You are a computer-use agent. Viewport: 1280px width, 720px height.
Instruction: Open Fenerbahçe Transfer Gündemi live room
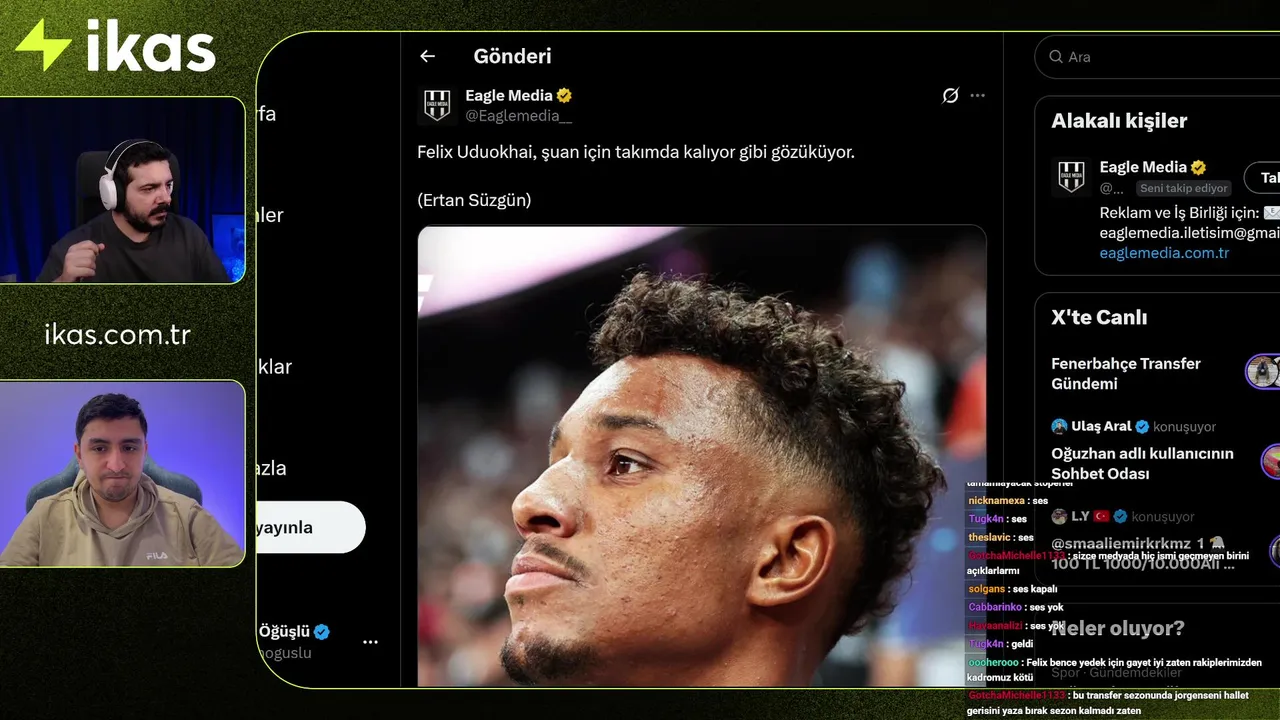click(x=1126, y=374)
